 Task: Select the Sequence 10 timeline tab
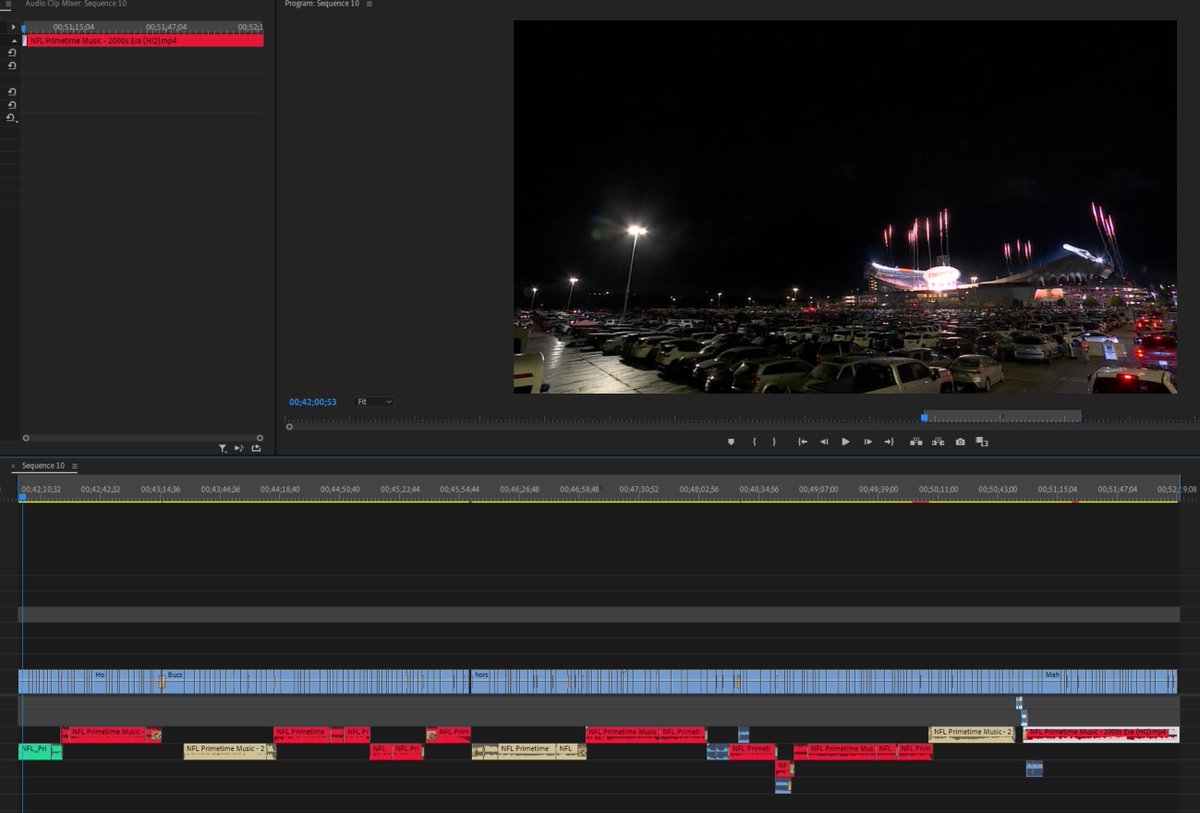(x=43, y=466)
